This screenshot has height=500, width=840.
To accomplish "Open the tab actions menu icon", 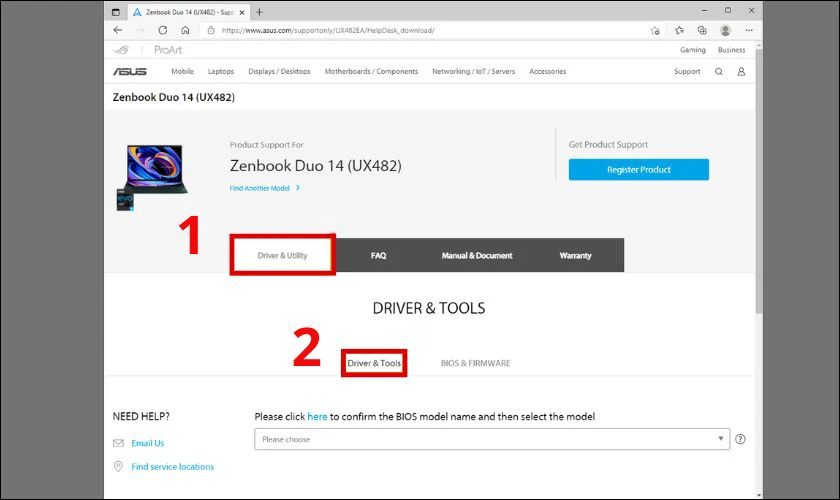I will [116, 12].
